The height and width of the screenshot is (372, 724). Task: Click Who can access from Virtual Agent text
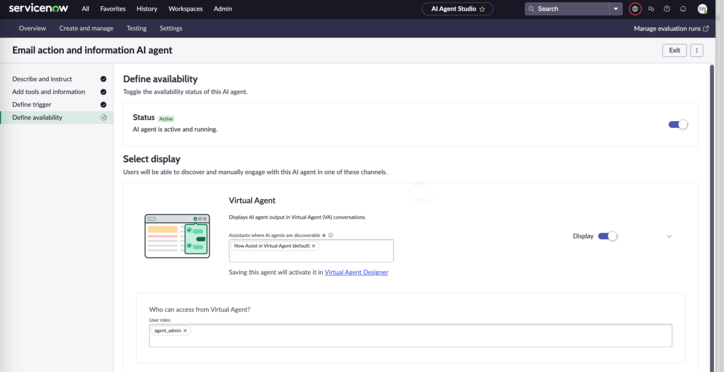pos(199,310)
